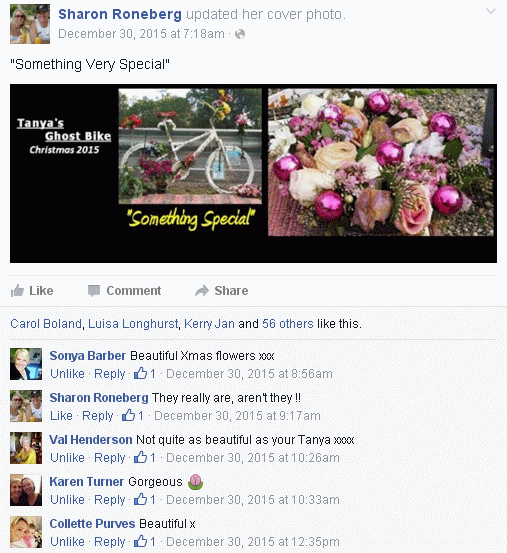Click the Comment button with speech icon
This screenshot has height=553, width=507.
pyautogui.click(x=124, y=291)
